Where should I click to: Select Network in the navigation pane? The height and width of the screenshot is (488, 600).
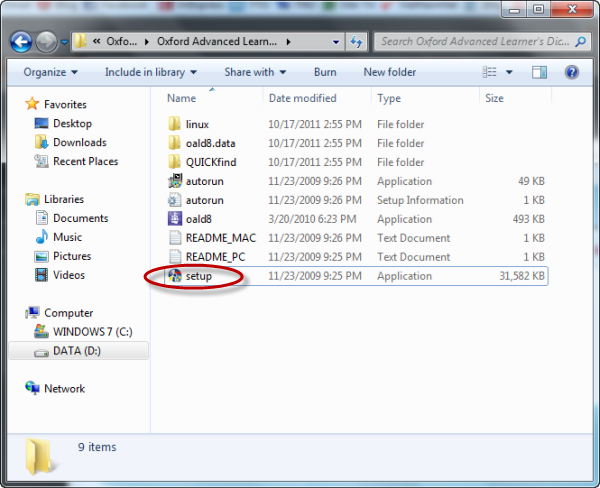(x=64, y=389)
